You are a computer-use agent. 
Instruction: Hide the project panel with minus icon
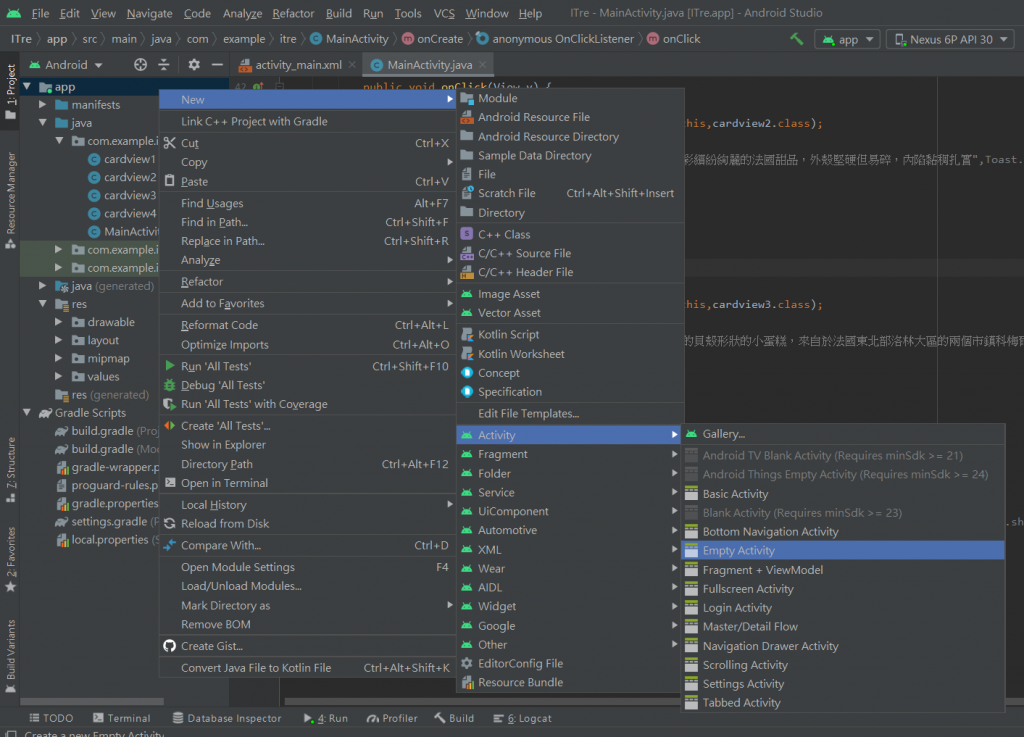217,65
